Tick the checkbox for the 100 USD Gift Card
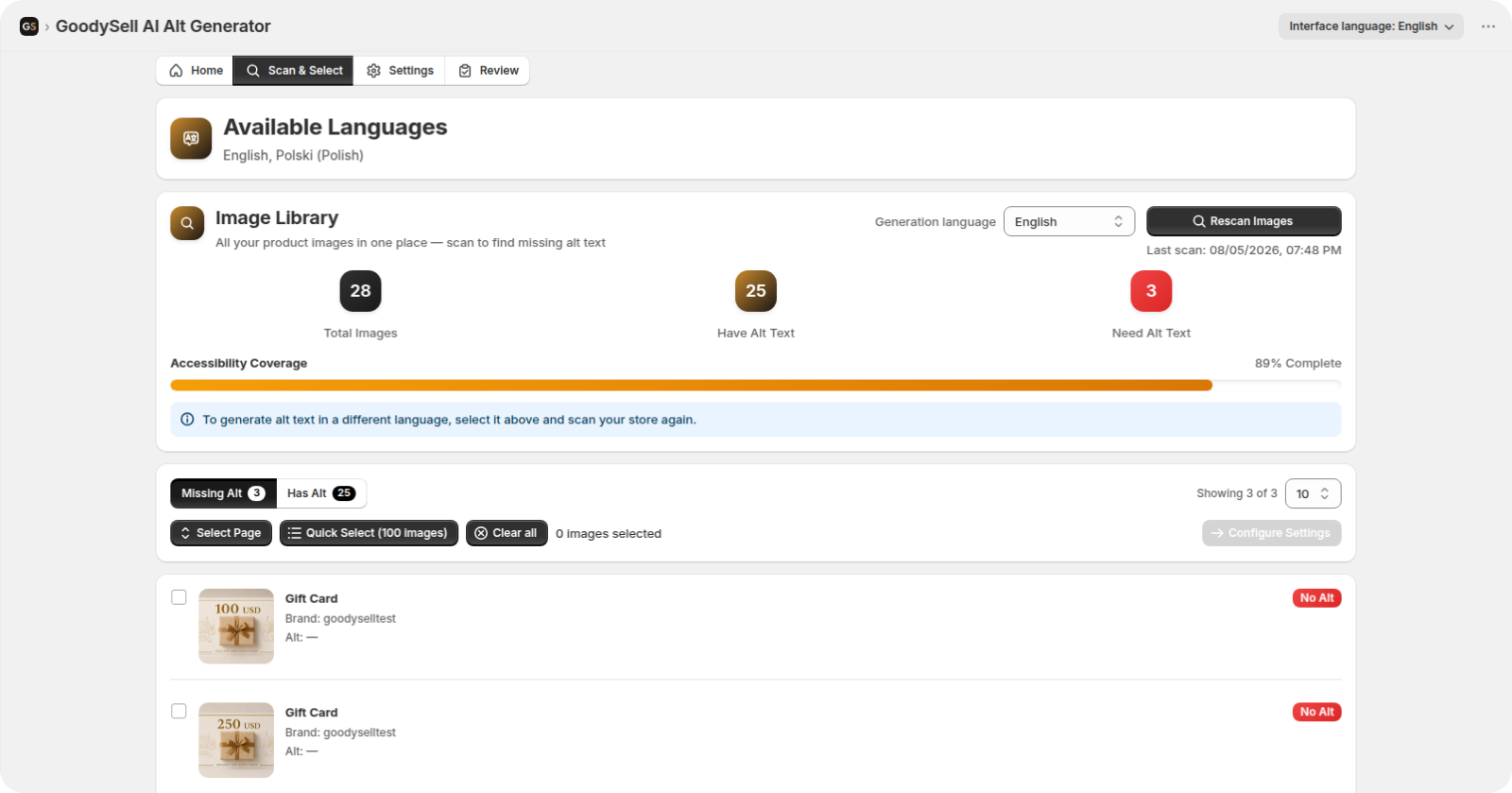 coord(179,597)
